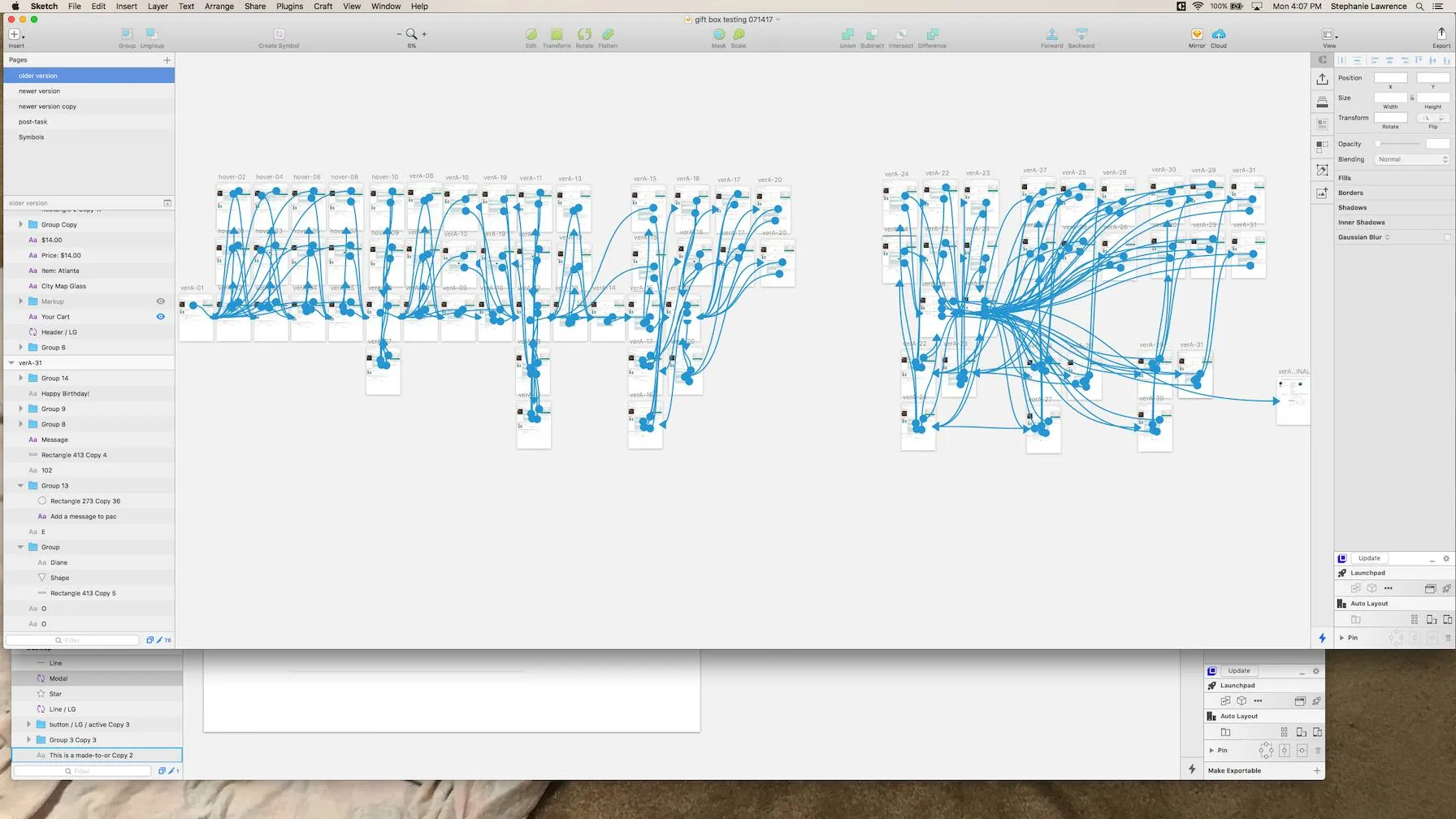
Task: Click the Update button in Craft panel
Action: coord(1370,558)
